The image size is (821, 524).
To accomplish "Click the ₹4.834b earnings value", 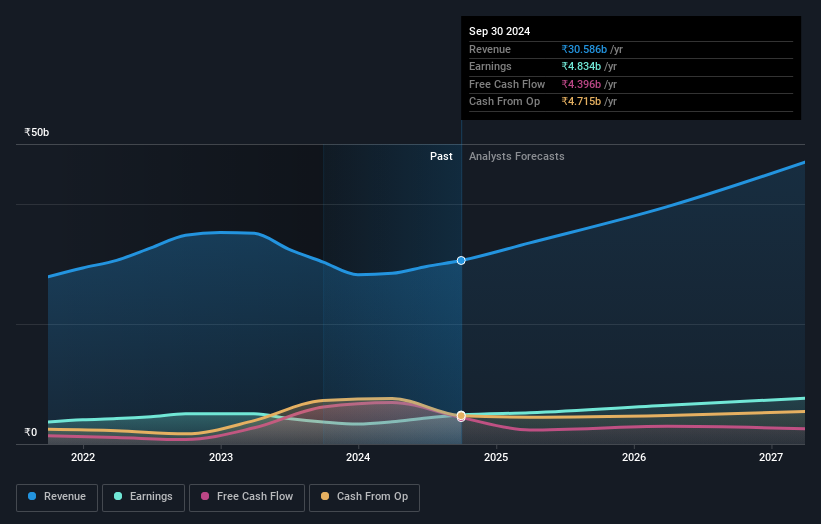I will [581, 66].
